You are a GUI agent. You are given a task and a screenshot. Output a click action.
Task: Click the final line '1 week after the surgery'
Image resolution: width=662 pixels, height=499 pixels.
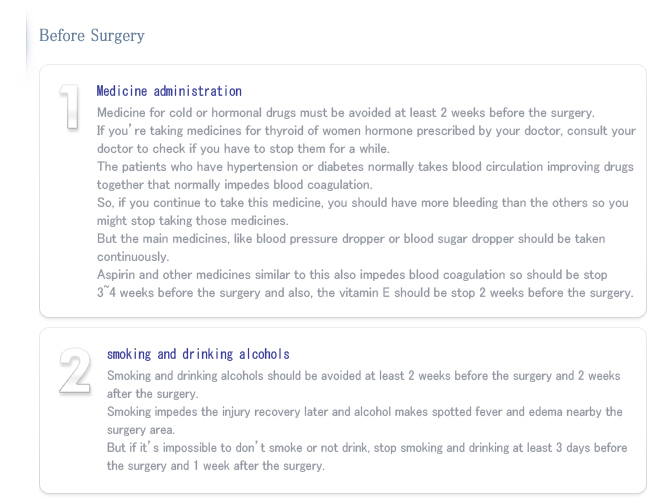(216, 466)
